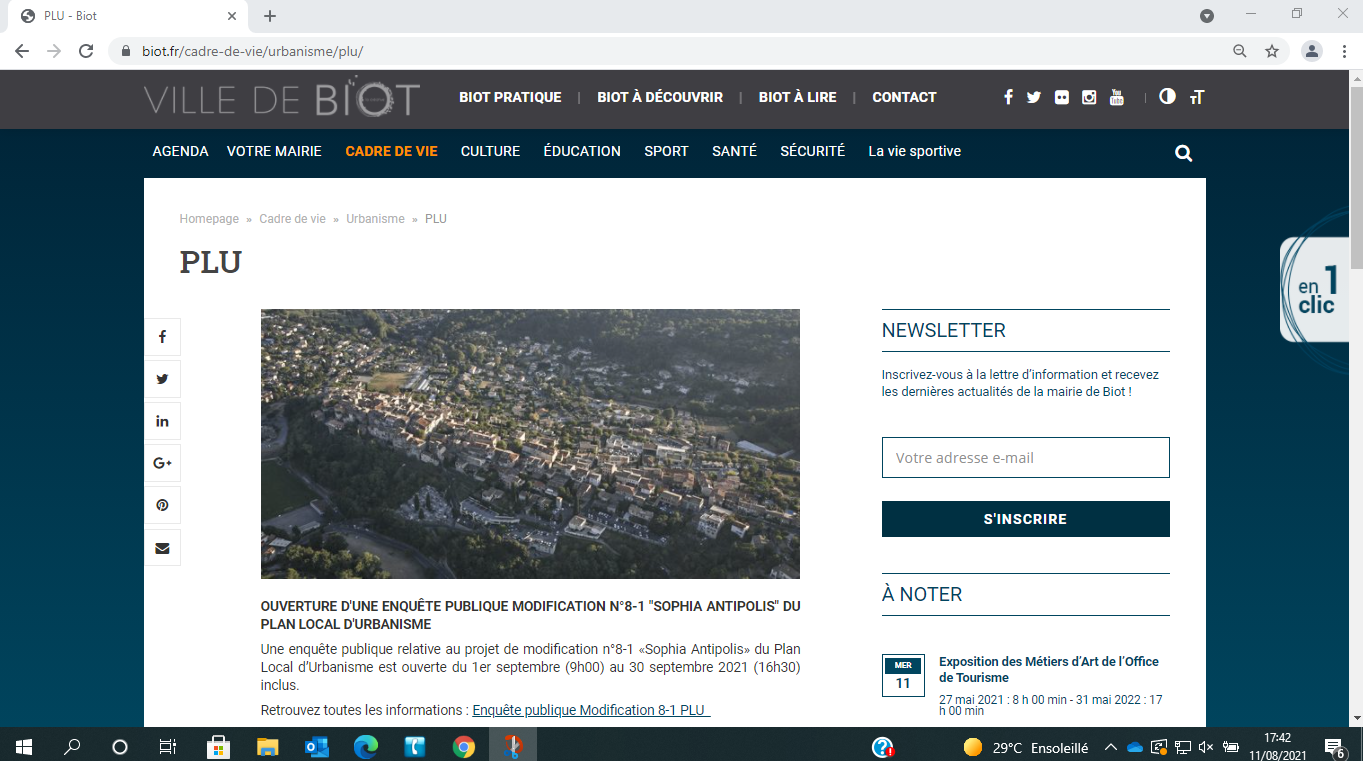Open the site's Facebook page from the header

pos(1008,97)
